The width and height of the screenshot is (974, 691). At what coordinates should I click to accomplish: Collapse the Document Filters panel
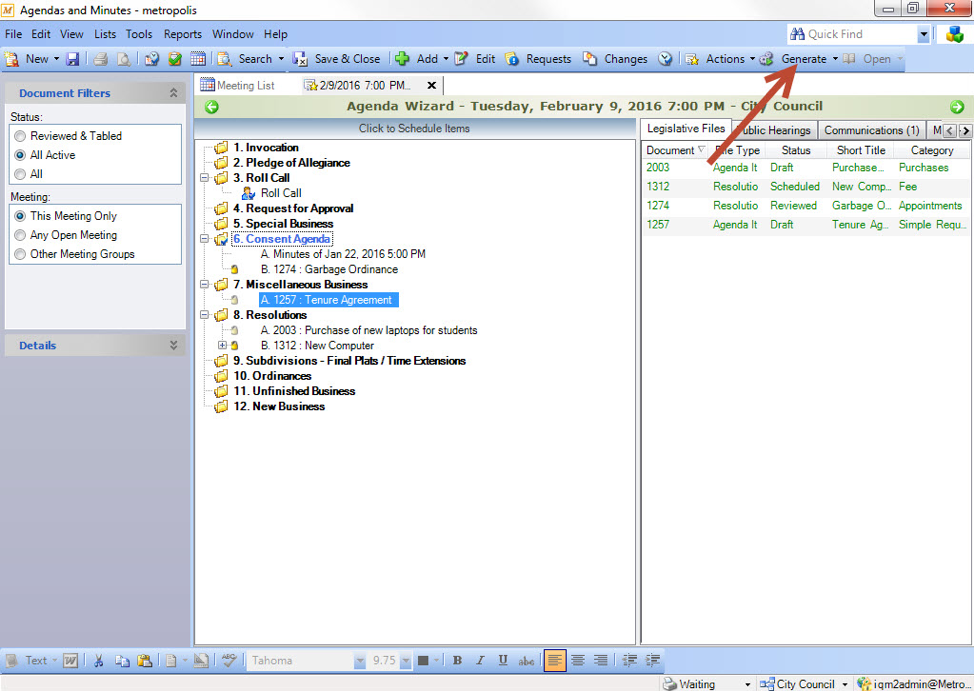pos(173,93)
